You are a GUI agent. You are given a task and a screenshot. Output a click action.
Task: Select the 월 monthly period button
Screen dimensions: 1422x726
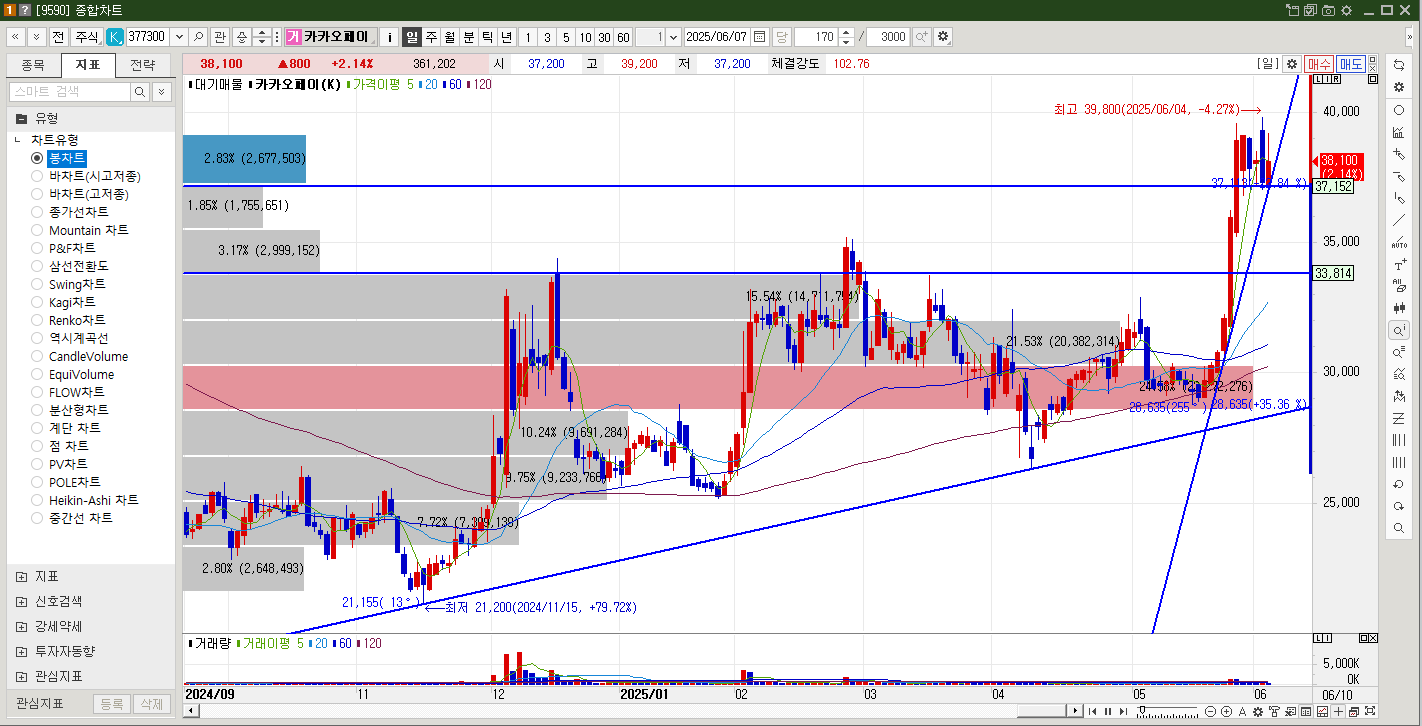pos(450,37)
